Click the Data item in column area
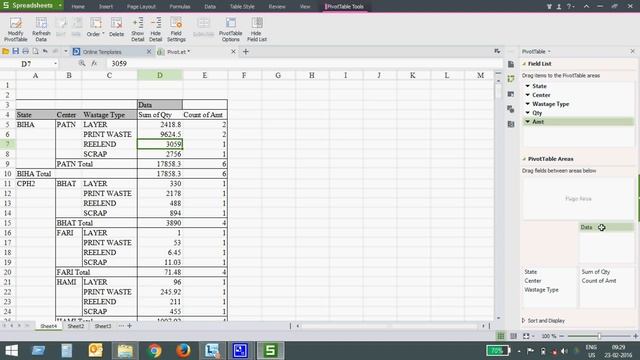 pyautogui.click(x=606, y=227)
